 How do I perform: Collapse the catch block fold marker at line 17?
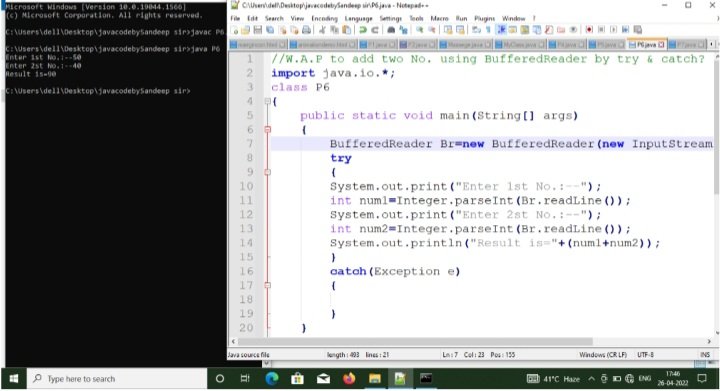click(x=268, y=285)
